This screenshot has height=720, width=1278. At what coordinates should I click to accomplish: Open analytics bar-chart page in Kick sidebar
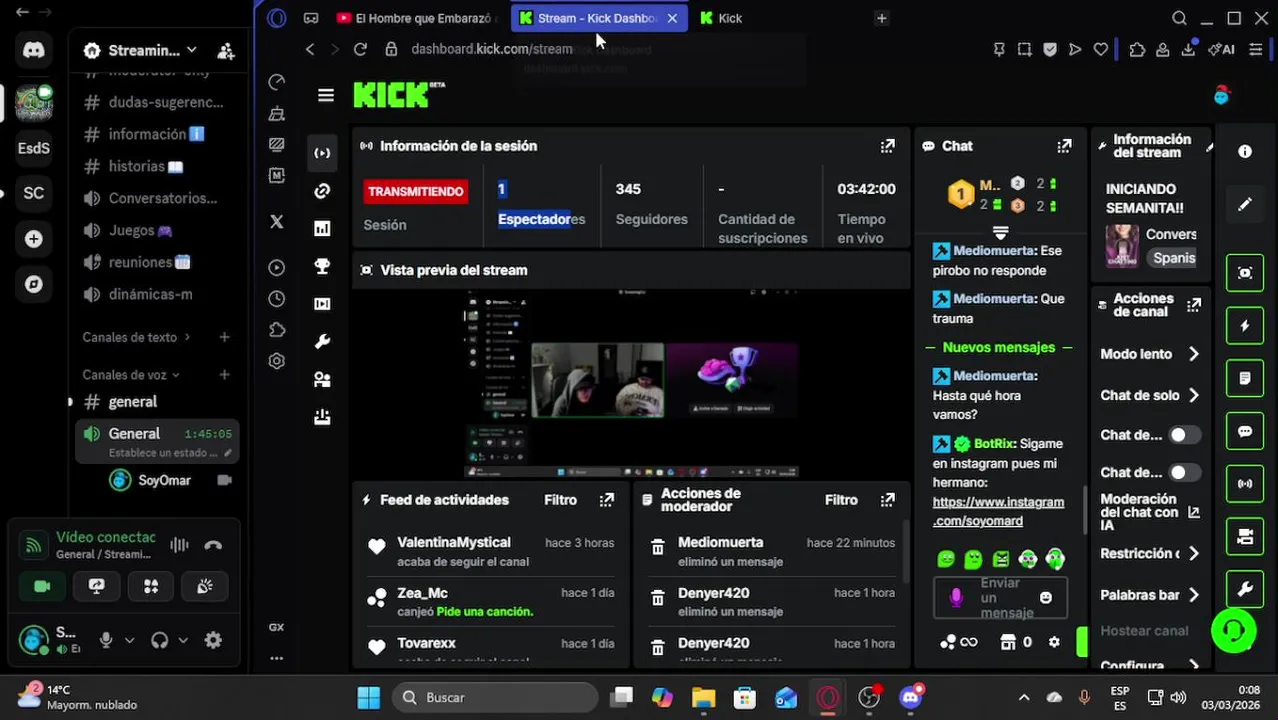(322, 229)
